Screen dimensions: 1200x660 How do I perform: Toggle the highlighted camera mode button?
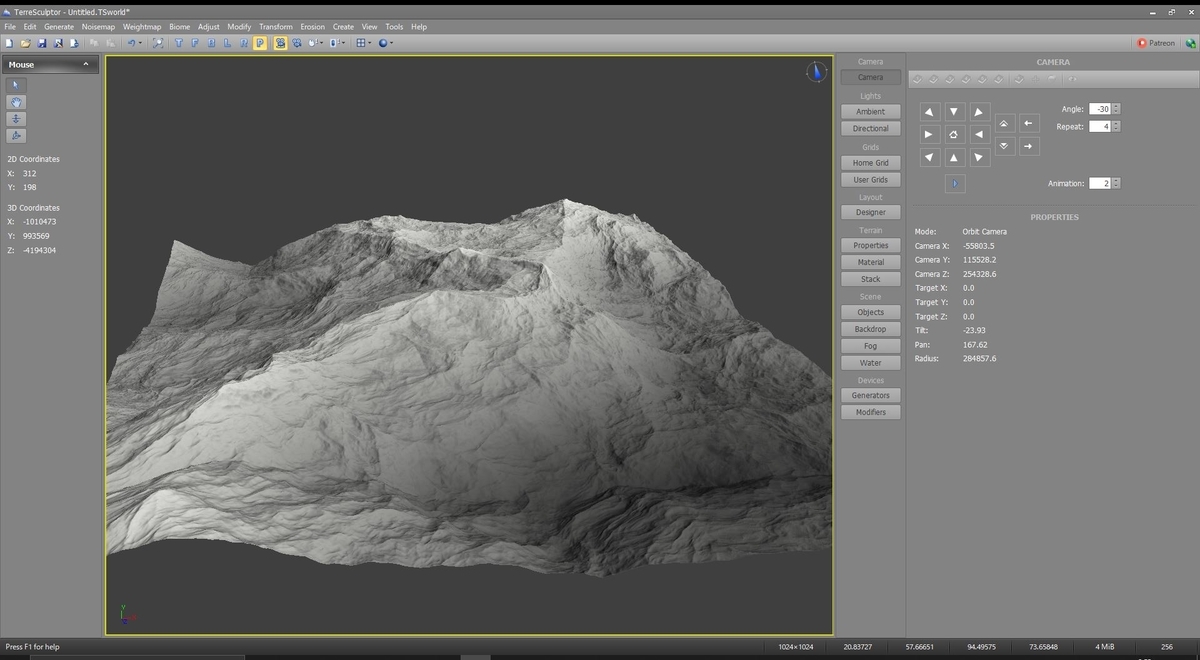click(280, 43)
